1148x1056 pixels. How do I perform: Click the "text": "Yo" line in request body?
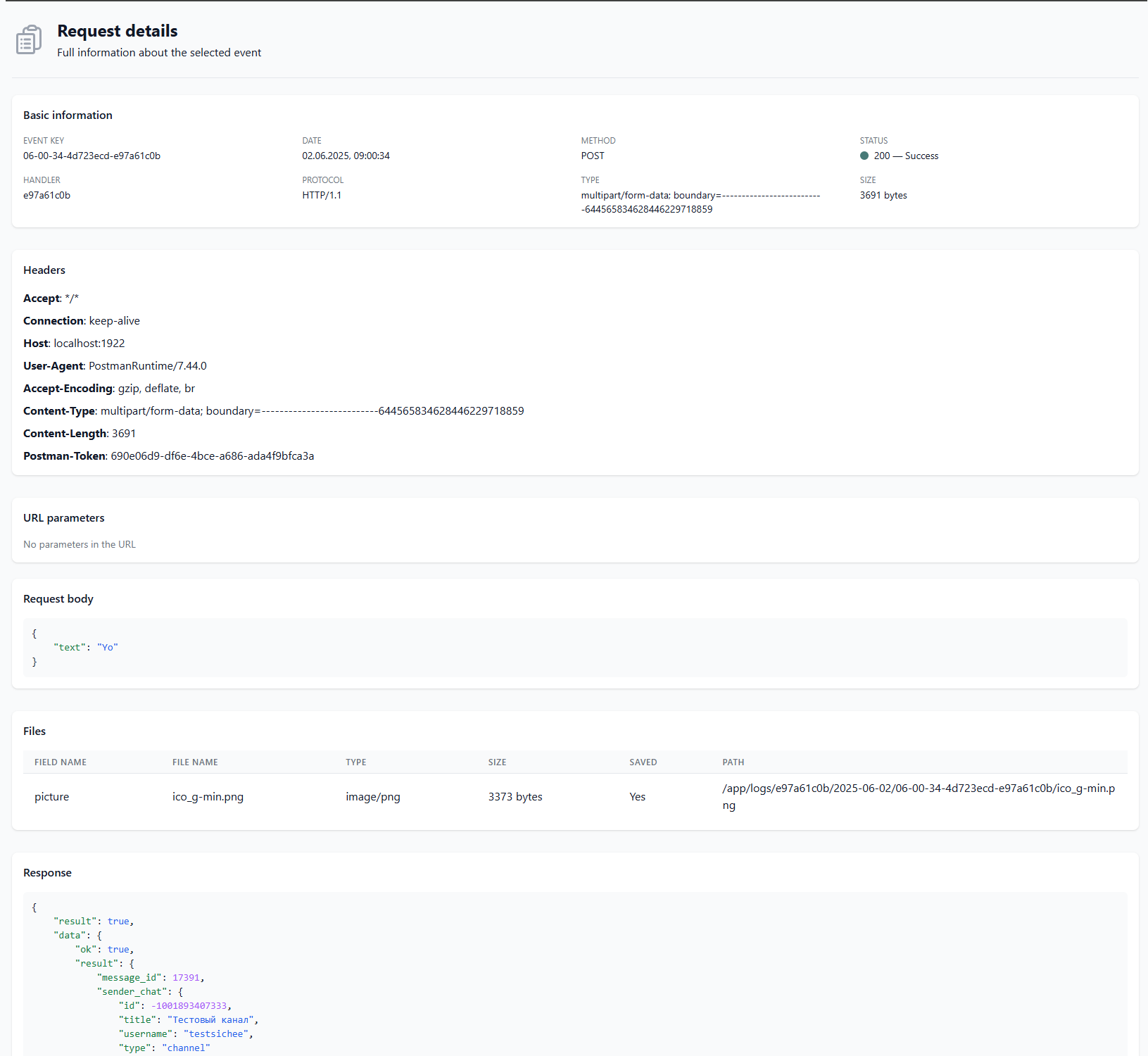86,648
